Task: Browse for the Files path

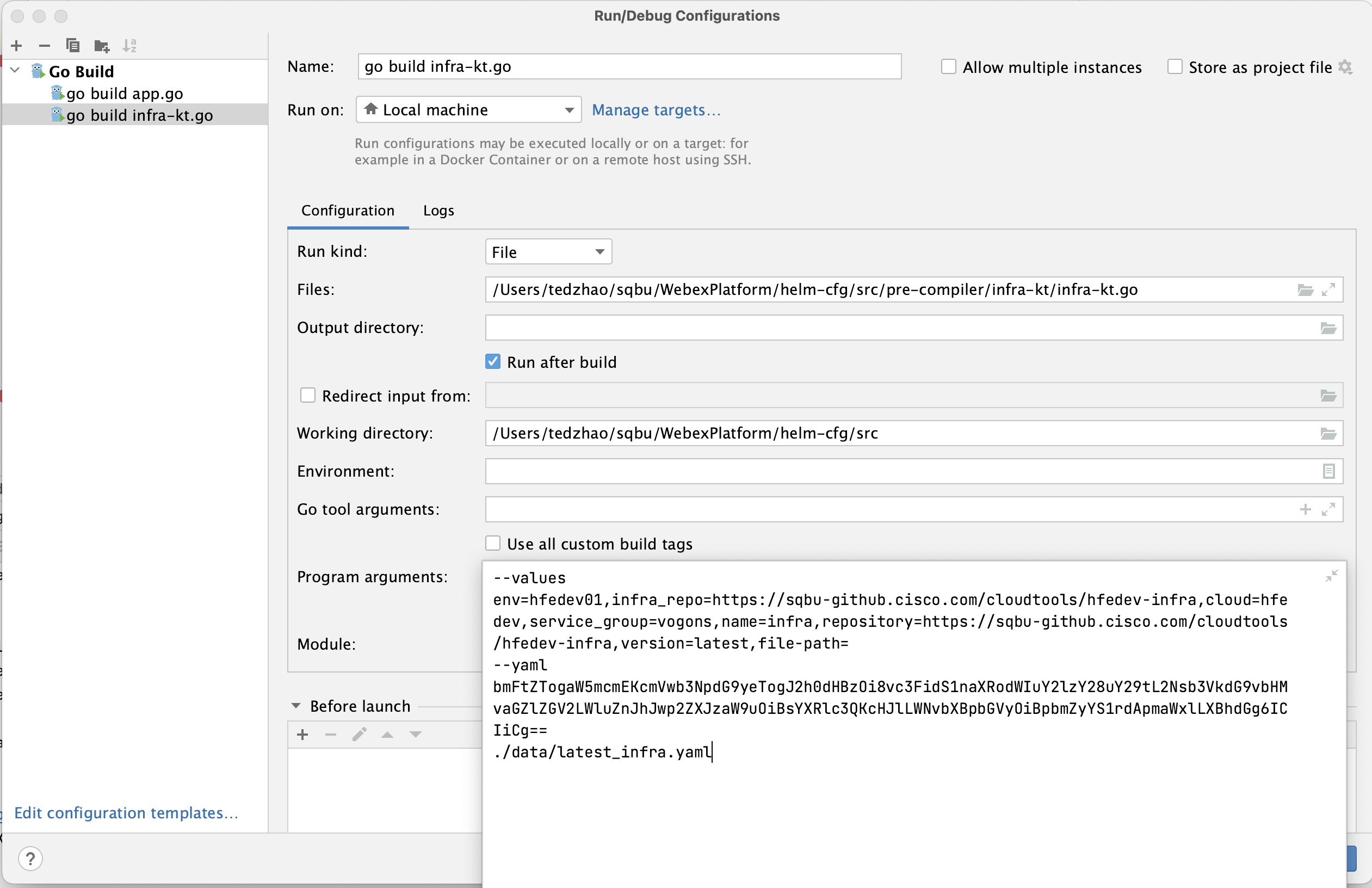Action: [1305, 290]
